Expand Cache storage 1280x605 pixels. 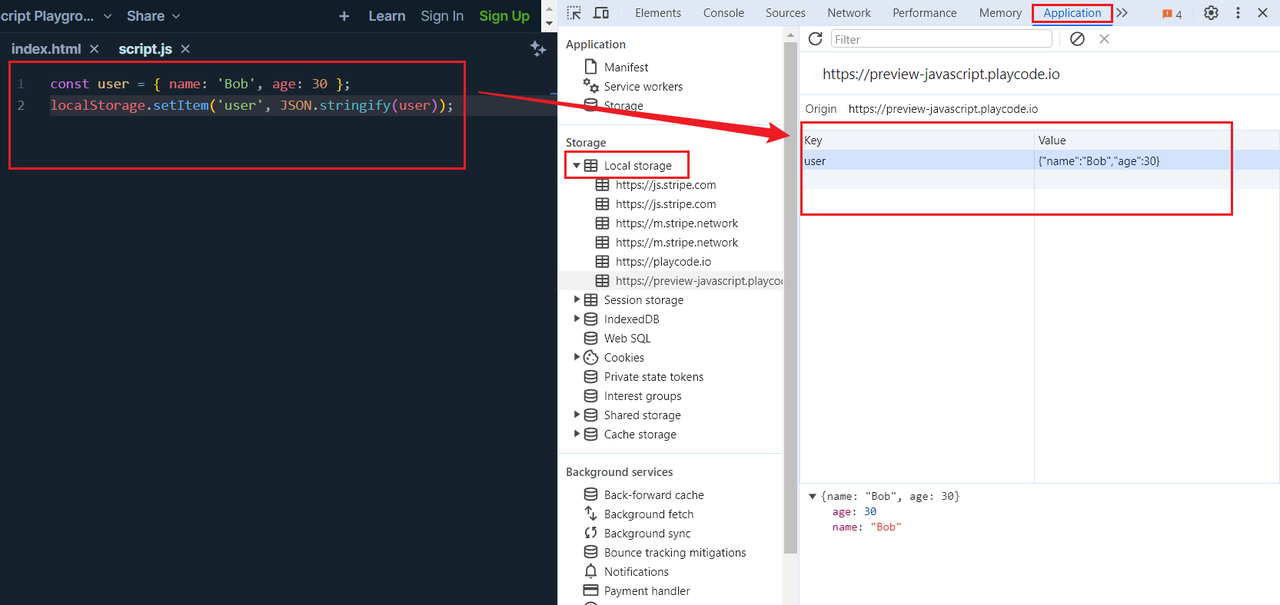pos(577,434)
